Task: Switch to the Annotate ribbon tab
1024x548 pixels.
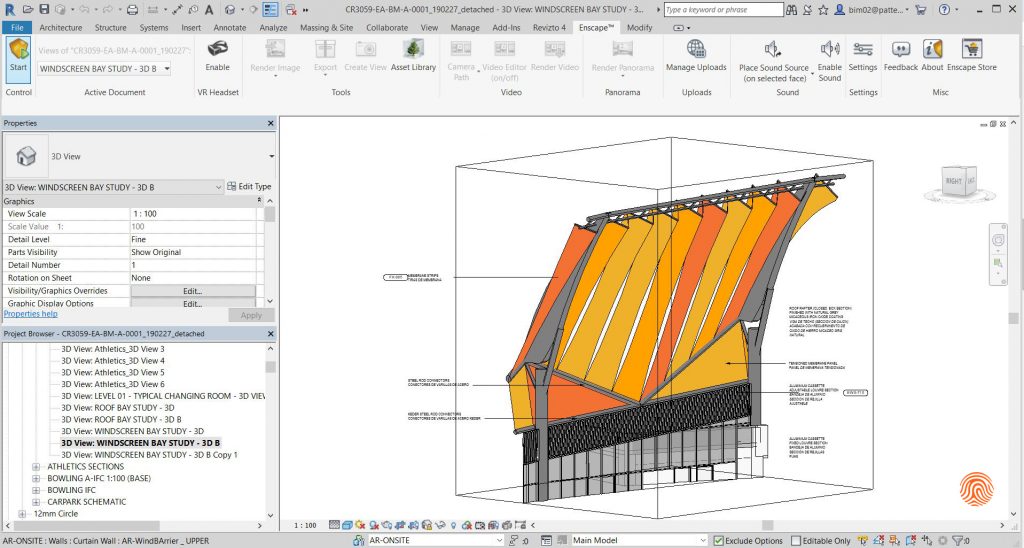Action: coord(230,27)
